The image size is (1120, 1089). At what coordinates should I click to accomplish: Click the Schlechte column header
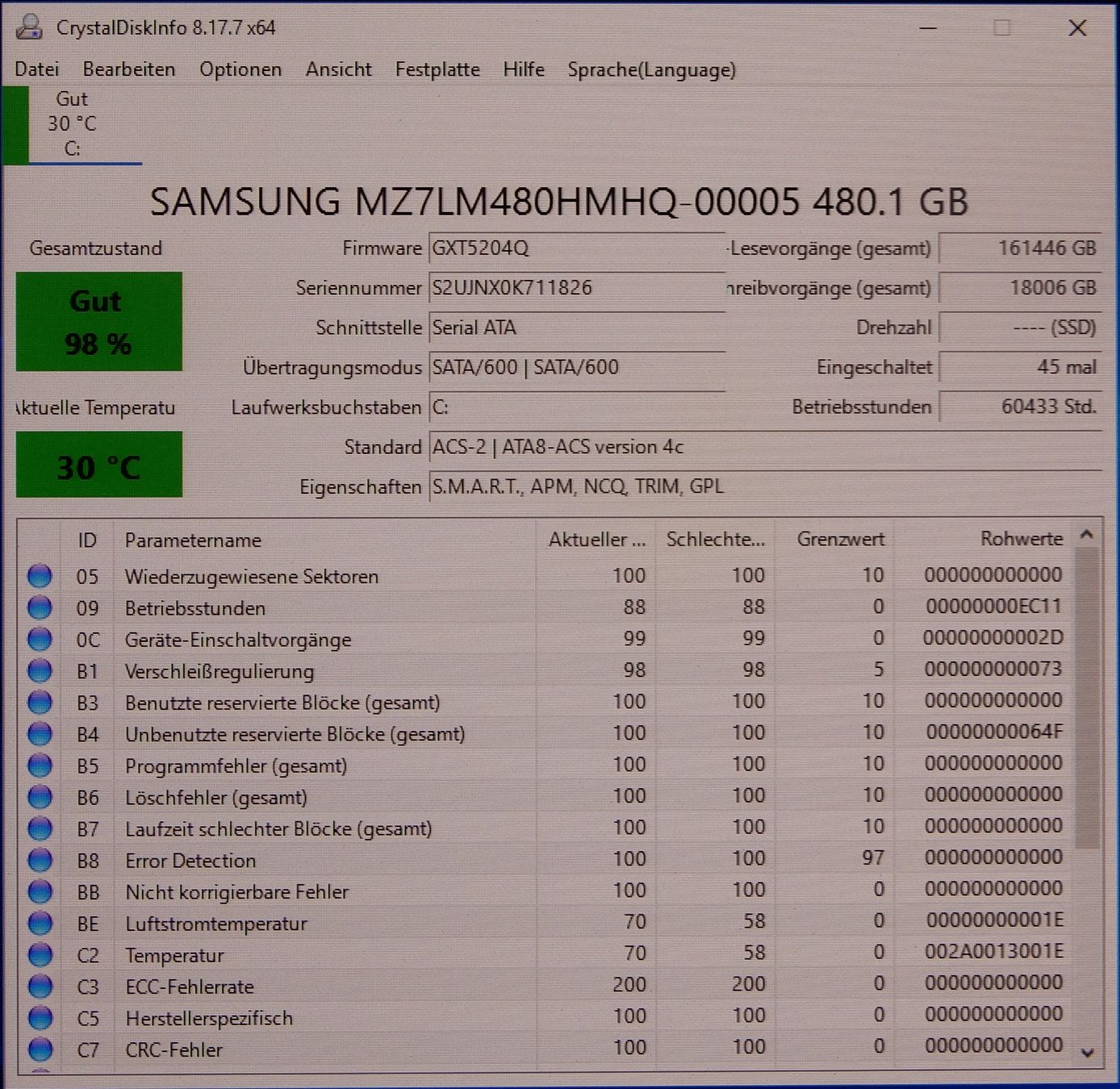[x=716, y=540]
